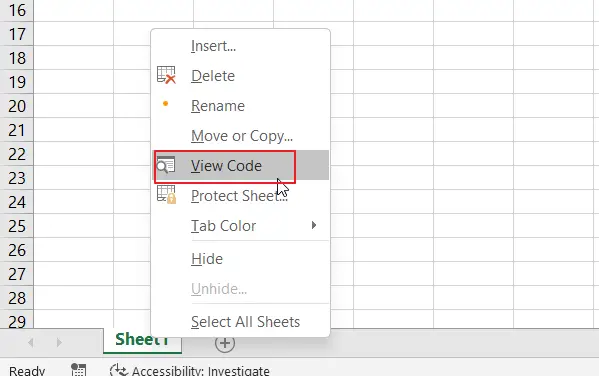Select row header 26

click(17, 250)
